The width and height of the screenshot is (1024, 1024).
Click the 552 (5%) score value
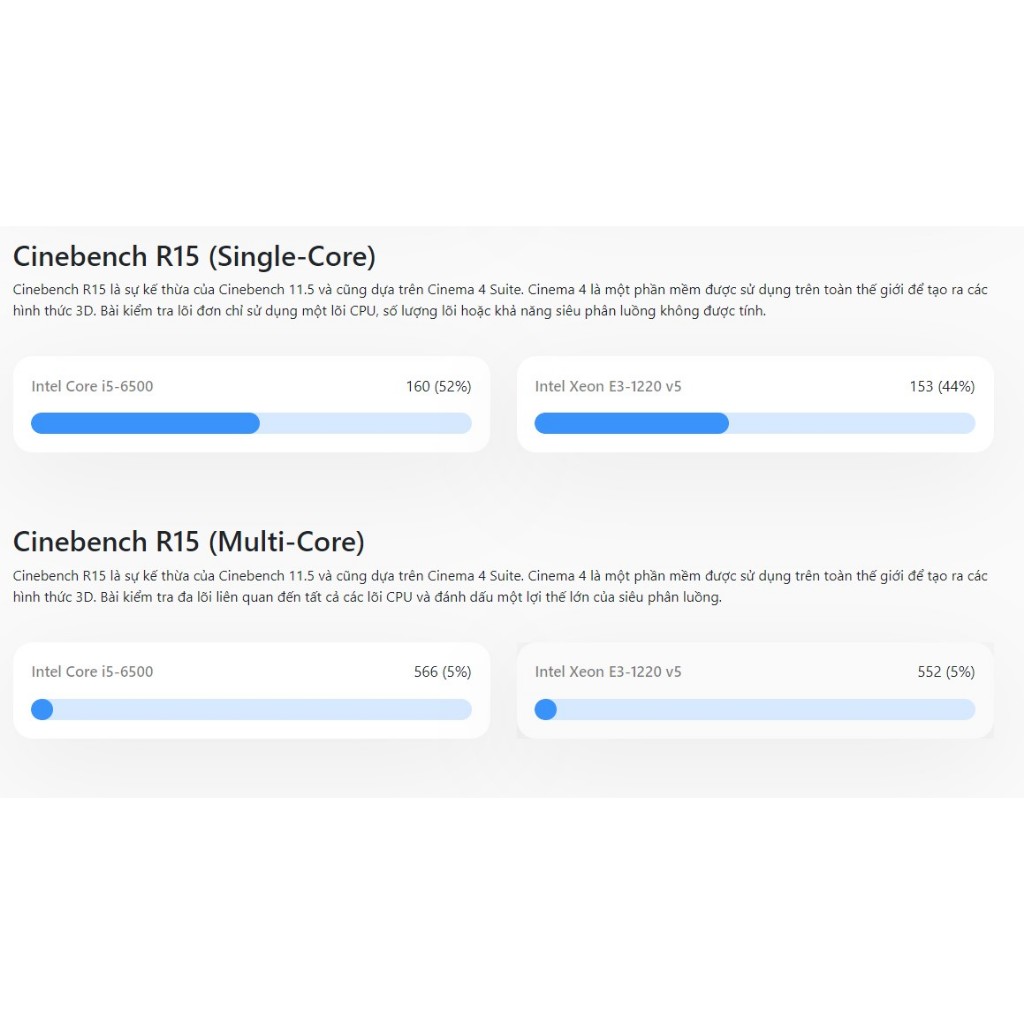pos(946,672)
